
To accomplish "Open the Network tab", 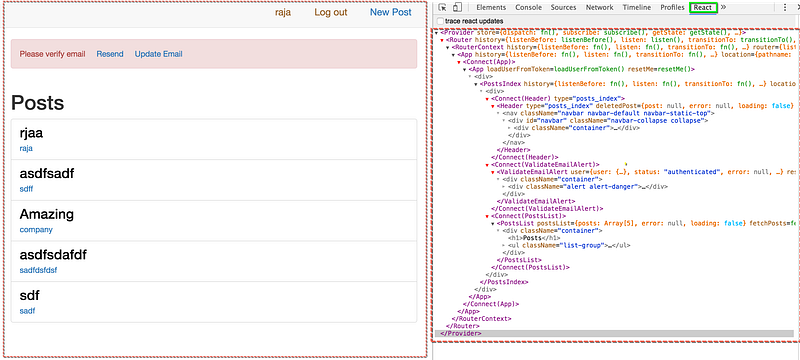I will point(599,8).
